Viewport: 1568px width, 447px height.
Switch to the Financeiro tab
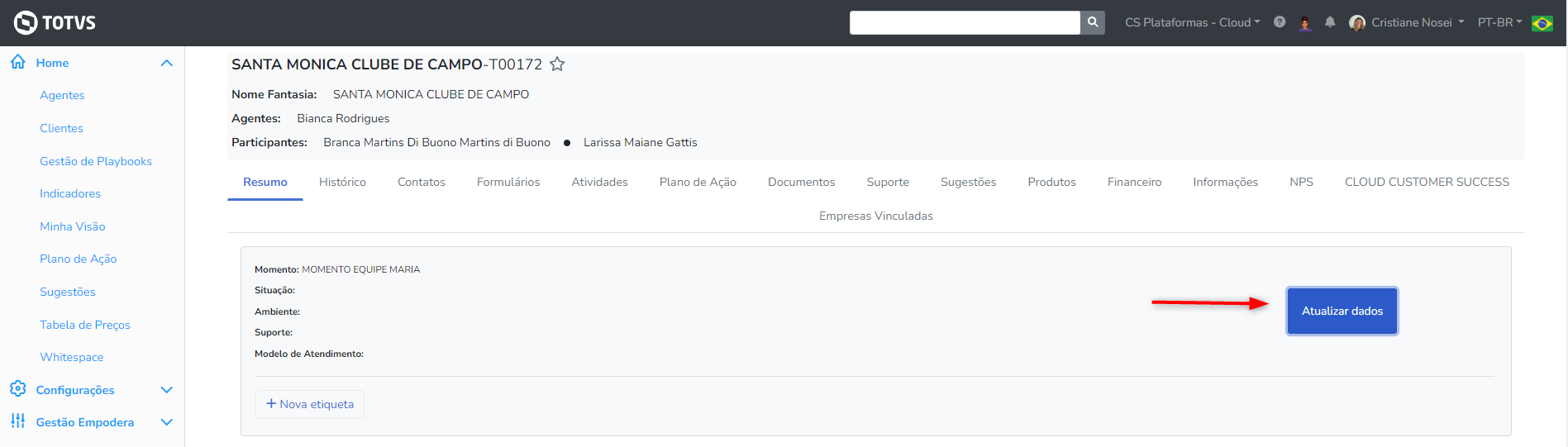coord(1134,182)
